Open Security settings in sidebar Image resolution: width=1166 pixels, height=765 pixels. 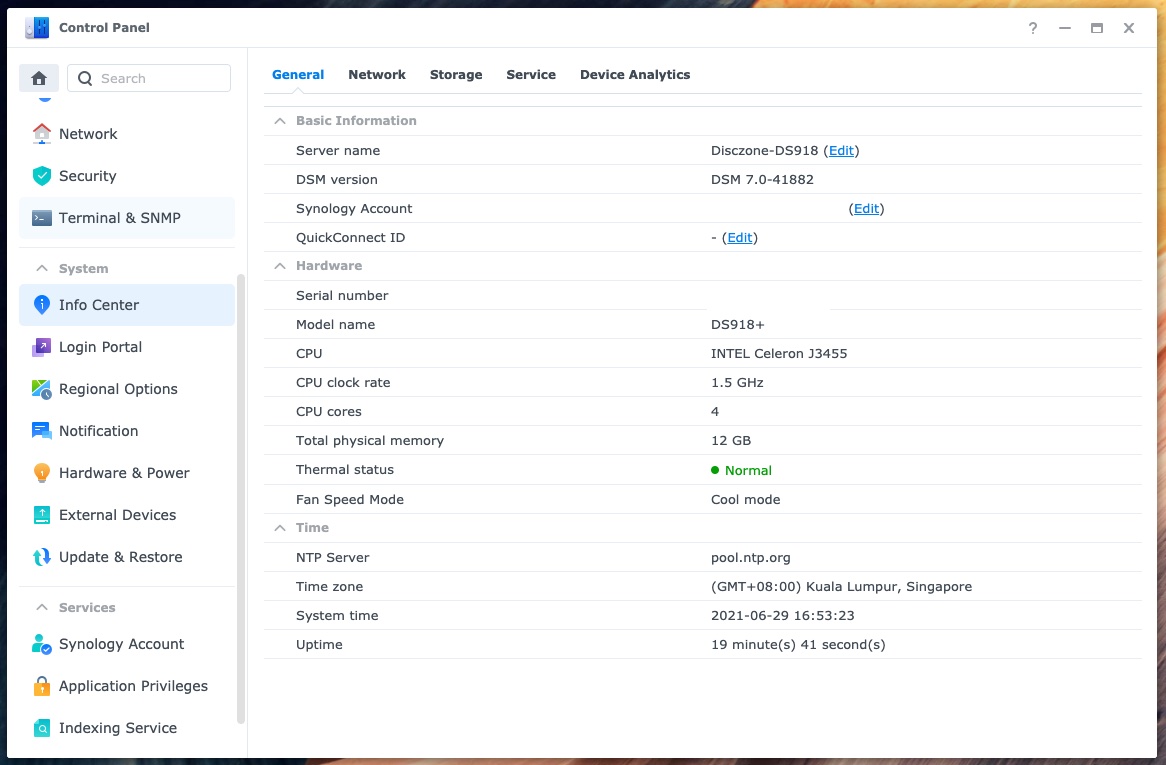126,176
